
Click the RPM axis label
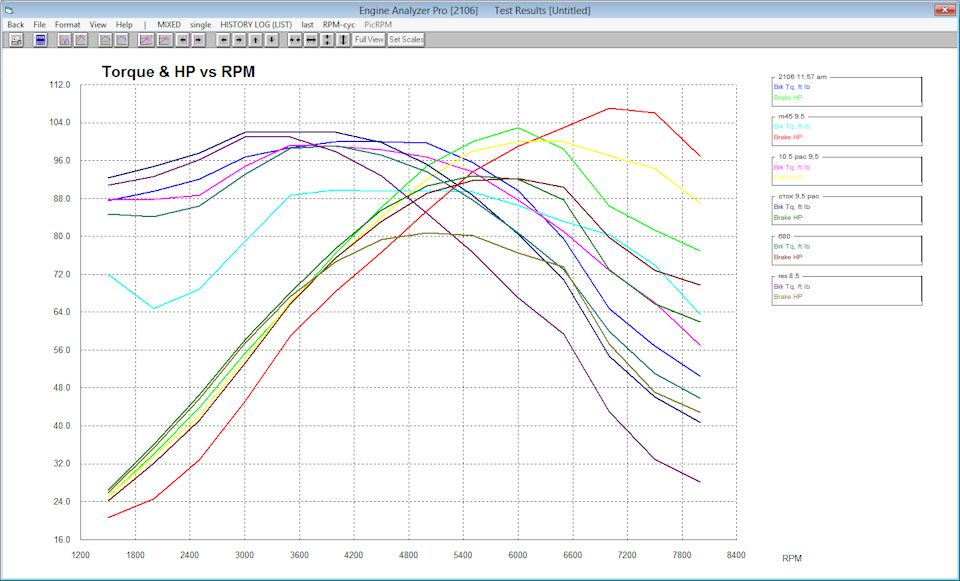click(792, 558)
